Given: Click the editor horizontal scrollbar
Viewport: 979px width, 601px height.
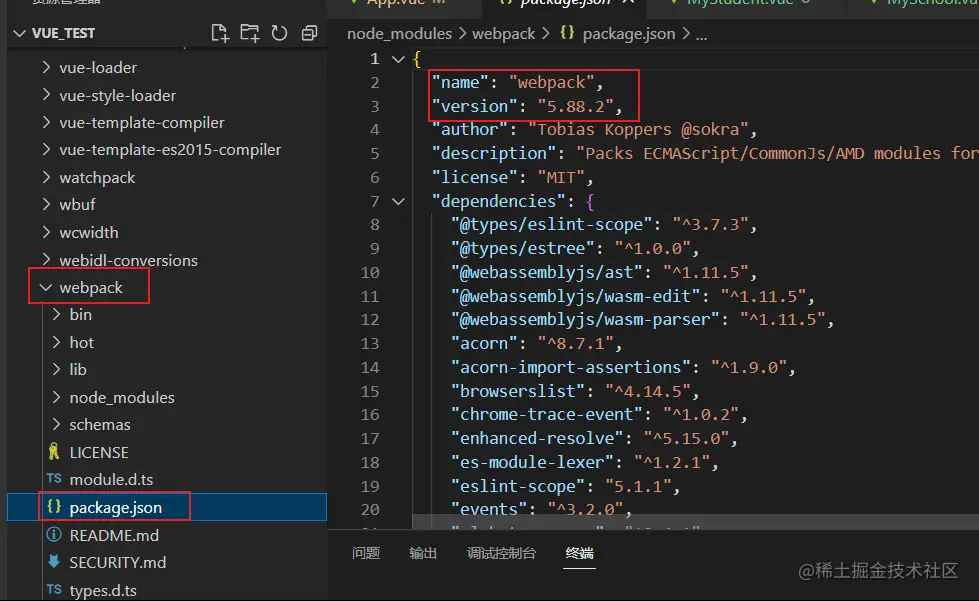Looking at the screenshot, I should click(x=695, y=522).
